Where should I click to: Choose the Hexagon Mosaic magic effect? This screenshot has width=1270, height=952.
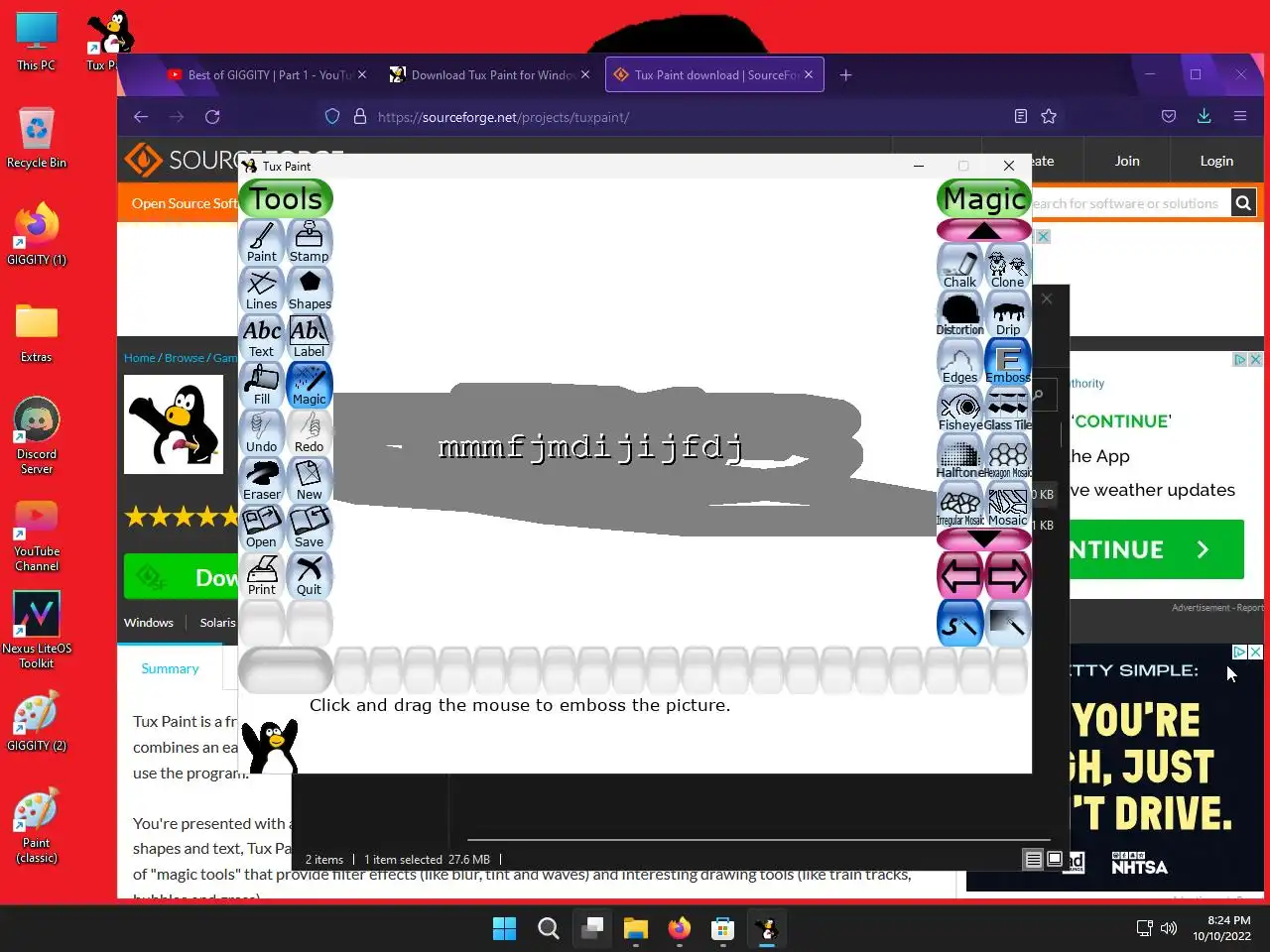point(1008,458)
